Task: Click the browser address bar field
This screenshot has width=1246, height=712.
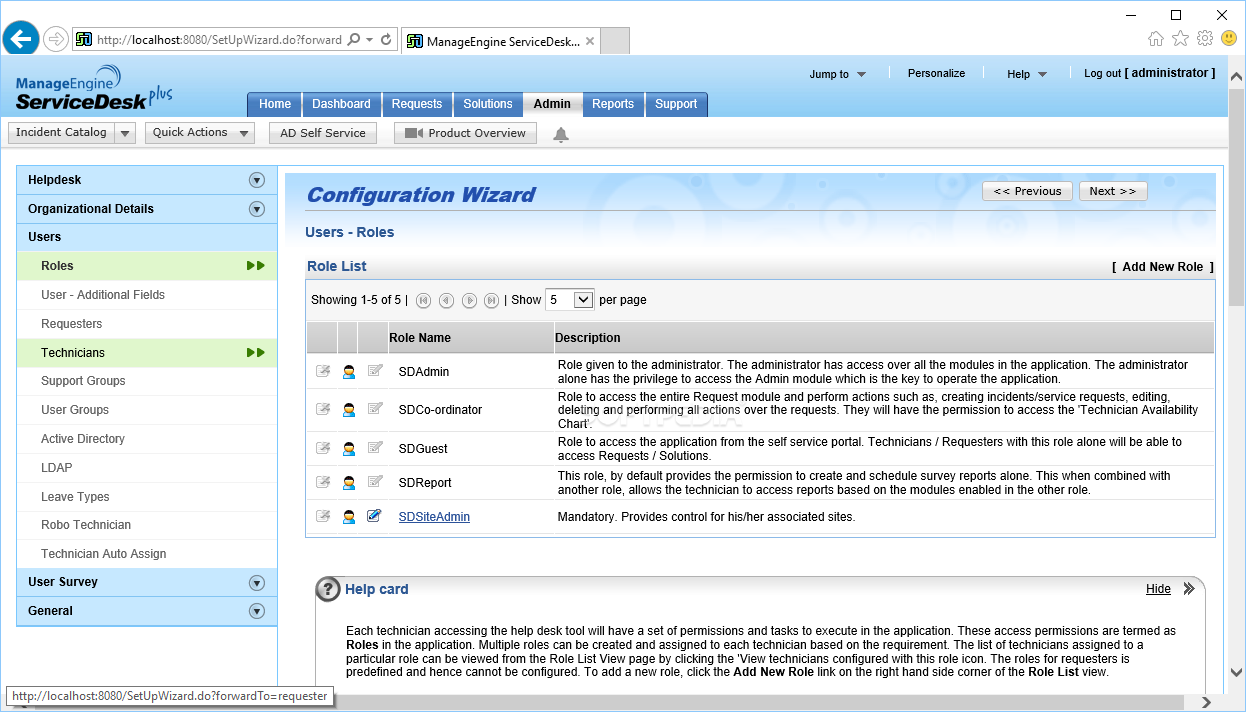Action: pyautogui.click(x=218, y=40)
